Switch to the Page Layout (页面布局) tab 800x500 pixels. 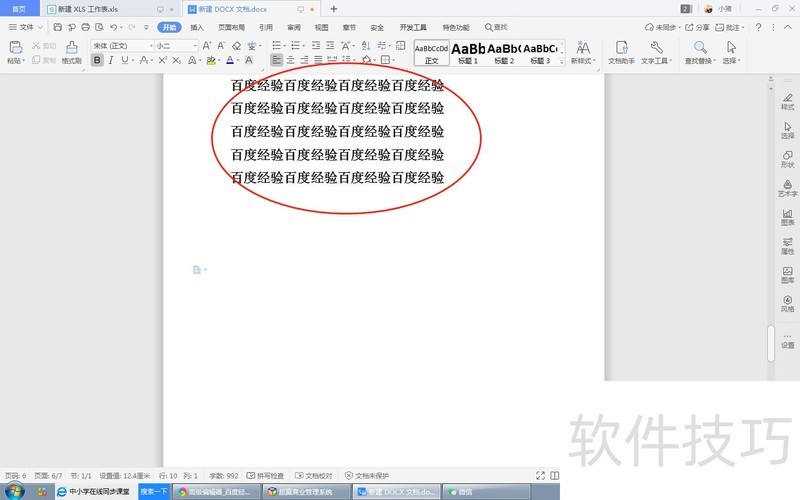[x=232, y=28]
